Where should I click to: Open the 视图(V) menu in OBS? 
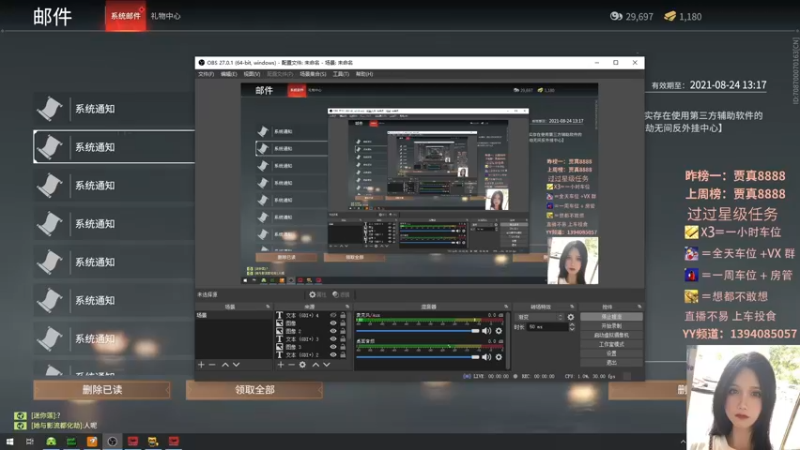click(252, 74)
